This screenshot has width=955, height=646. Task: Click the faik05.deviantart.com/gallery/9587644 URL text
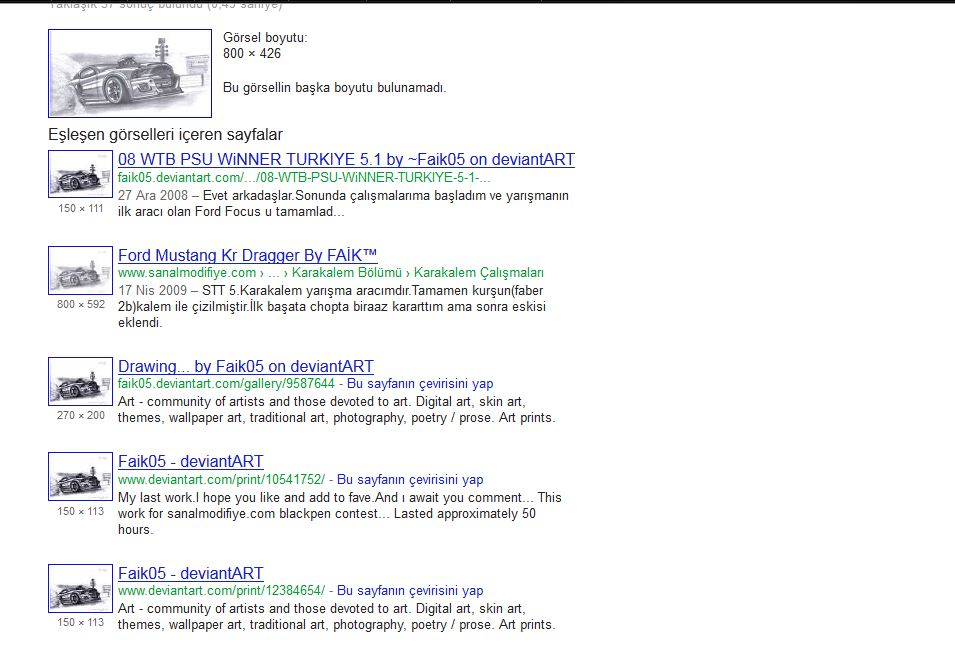pos(226,384)
